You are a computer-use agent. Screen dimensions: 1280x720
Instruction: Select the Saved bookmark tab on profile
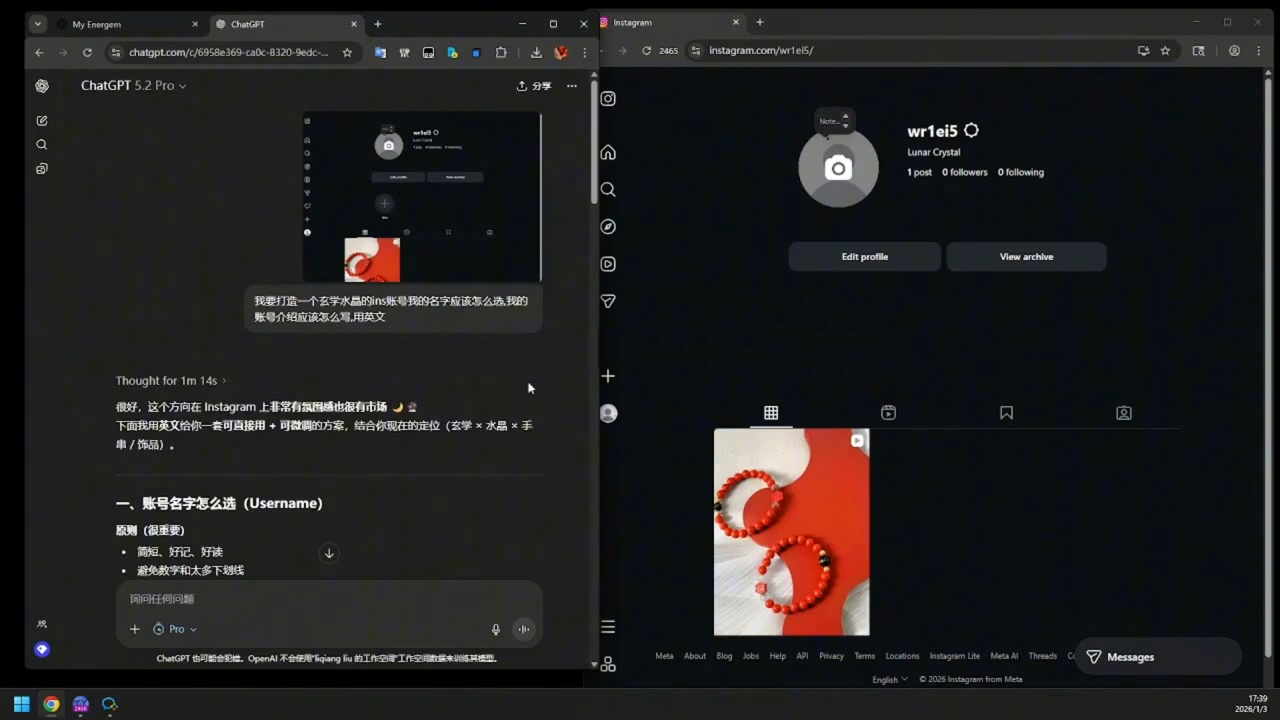[x=1006, y=412]
